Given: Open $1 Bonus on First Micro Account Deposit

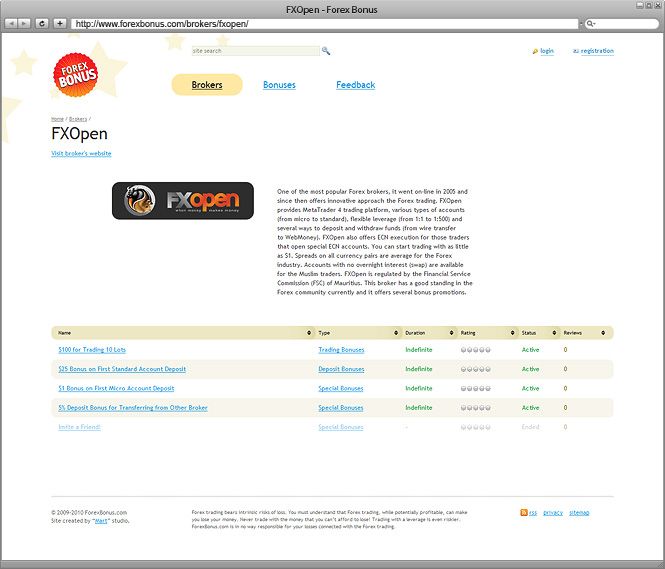Looking at the screenshot, I should click(116, 388).
